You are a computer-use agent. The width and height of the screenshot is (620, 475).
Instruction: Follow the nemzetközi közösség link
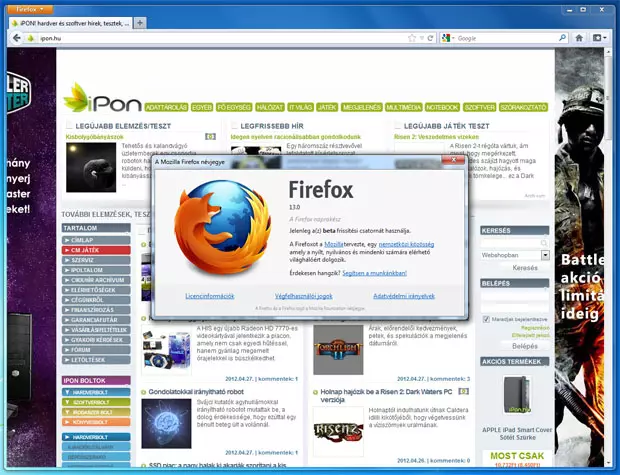pyautogui.click(x=406, y=244)
